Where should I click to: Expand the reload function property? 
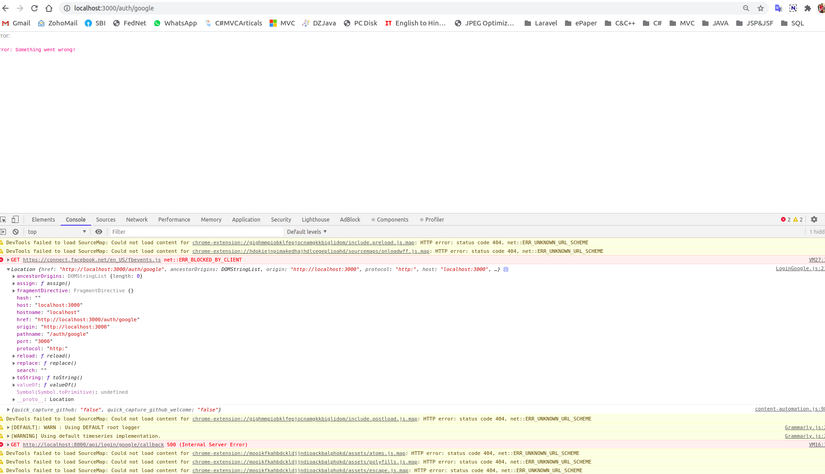[x=14, y=356]
